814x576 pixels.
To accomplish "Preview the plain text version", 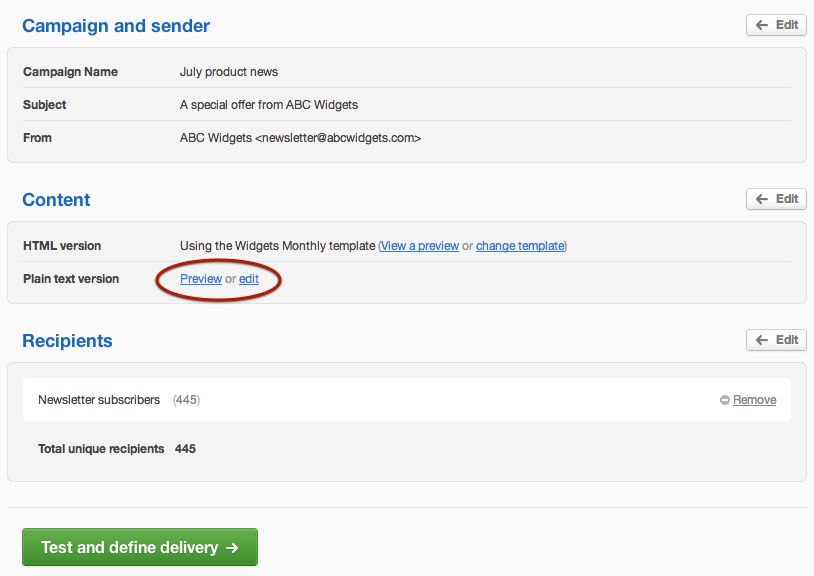I will point(200,278).
